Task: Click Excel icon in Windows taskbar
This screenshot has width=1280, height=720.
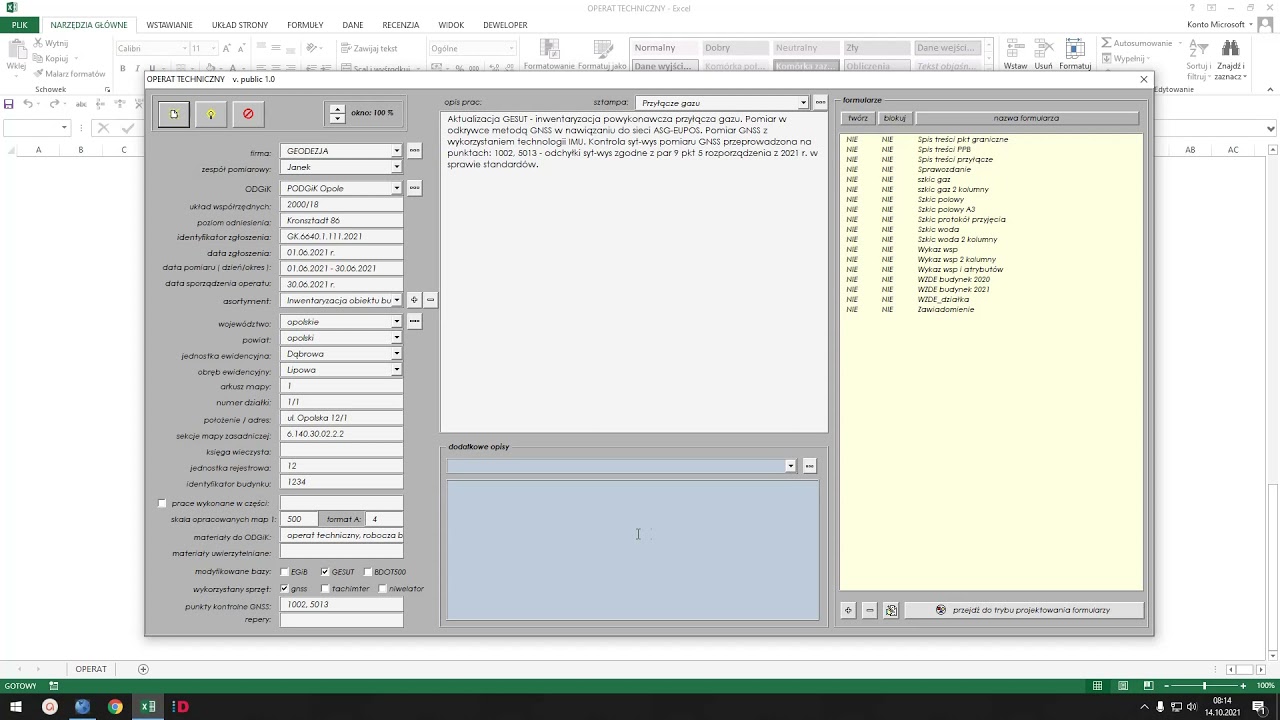Action: (x=148, y=707)
